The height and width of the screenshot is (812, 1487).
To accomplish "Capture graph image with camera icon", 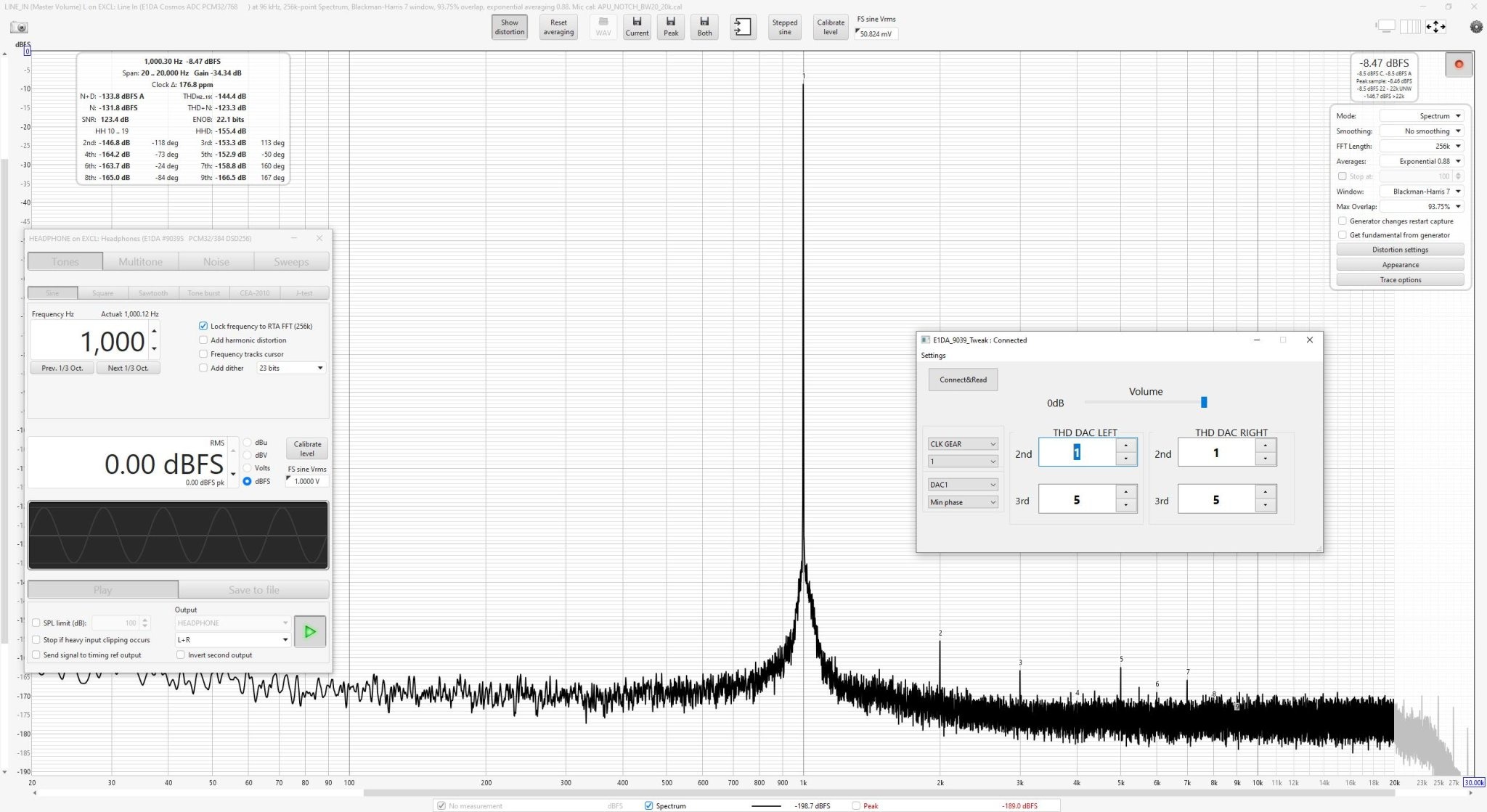I will coord(19,28).
